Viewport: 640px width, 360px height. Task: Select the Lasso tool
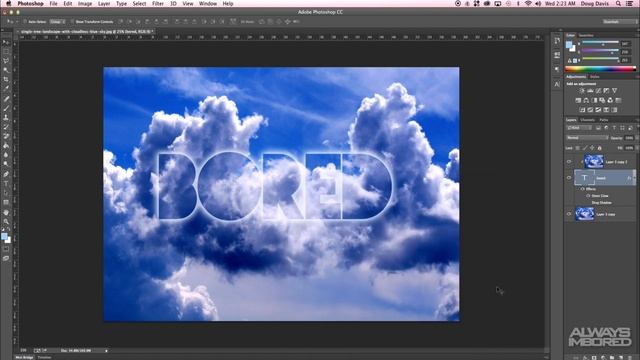[x=6, y=61]
